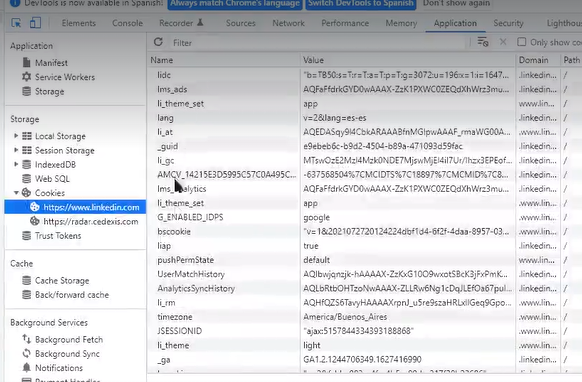
Task: Select the lang cookie row
Action: 364,118
